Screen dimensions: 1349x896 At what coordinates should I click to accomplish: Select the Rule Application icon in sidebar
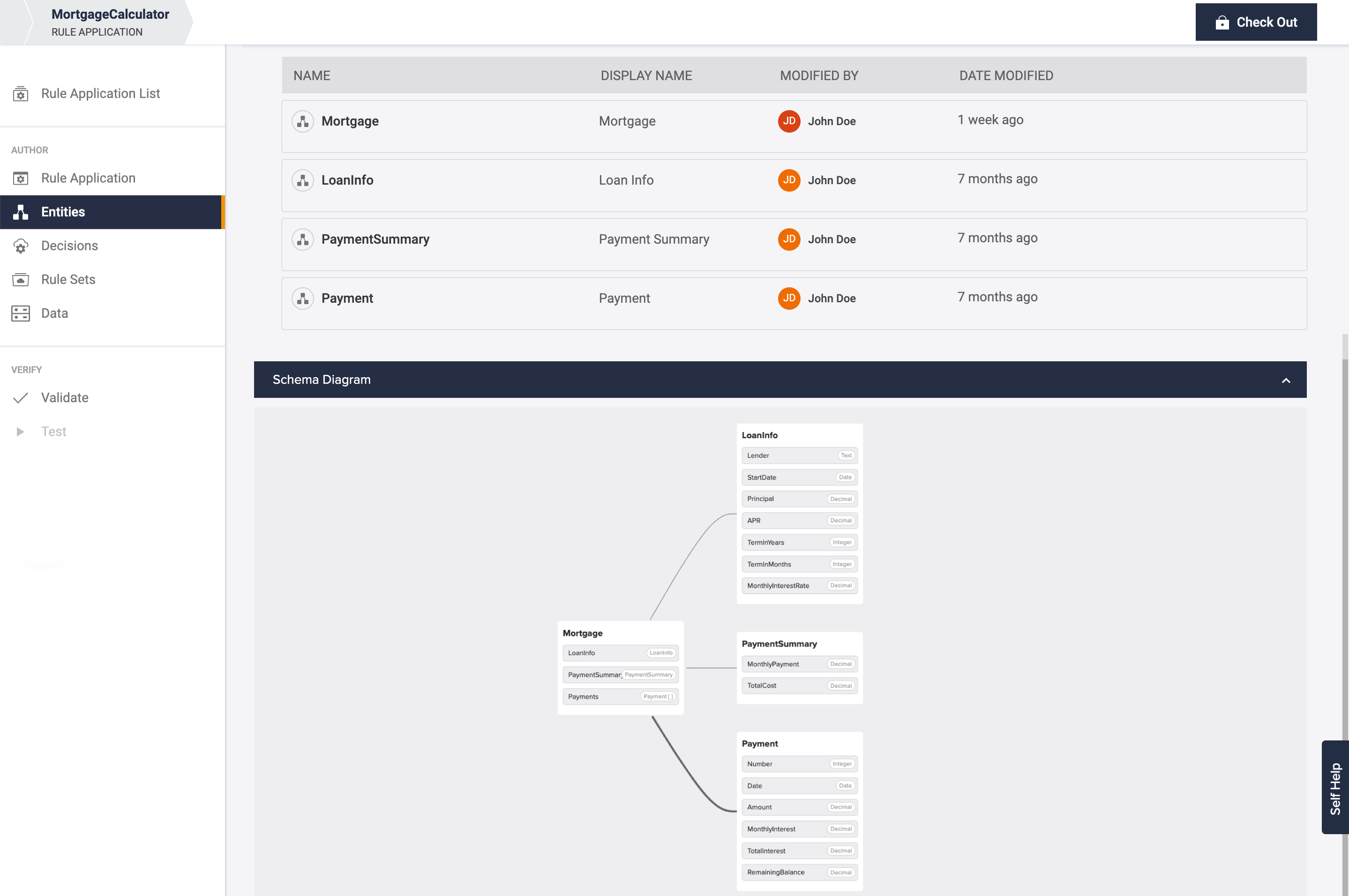point(21,178)
